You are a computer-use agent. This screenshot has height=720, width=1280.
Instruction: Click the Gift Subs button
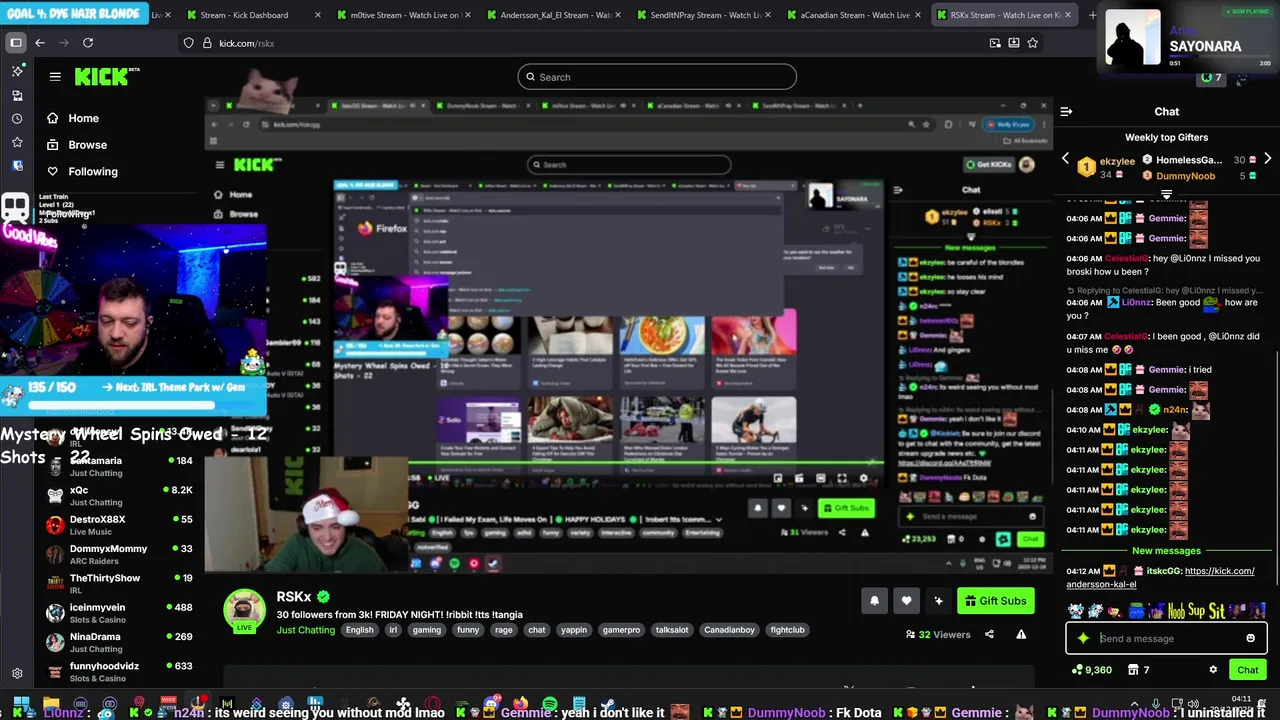995,601
